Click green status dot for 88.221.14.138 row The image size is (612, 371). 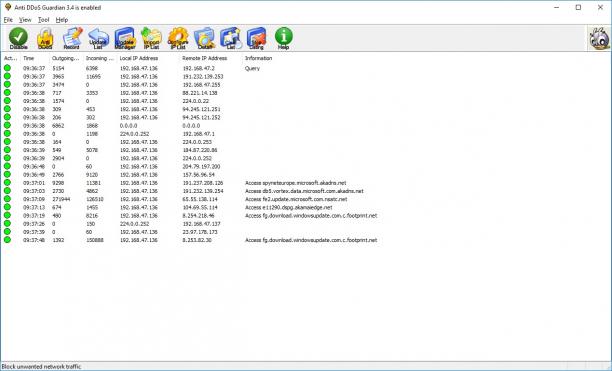click(7, 92)
